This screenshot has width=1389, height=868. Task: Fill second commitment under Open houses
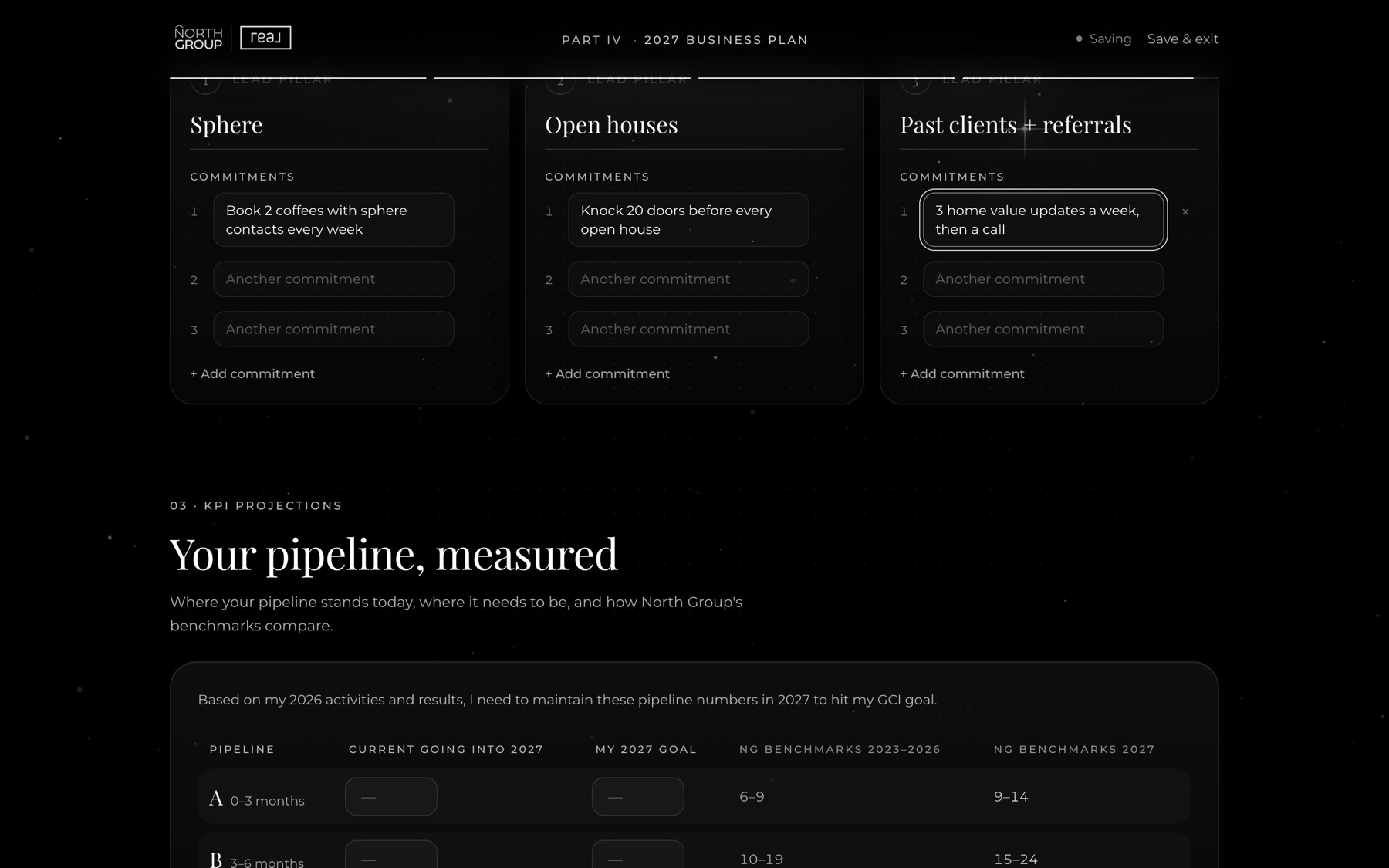(688, 279)
